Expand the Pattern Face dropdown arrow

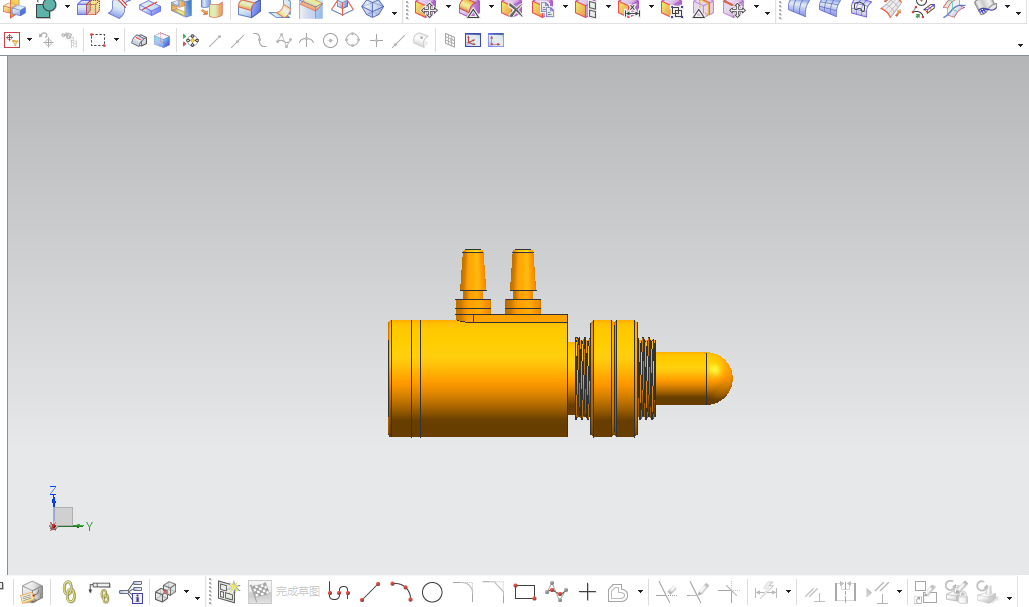(608, 7)
